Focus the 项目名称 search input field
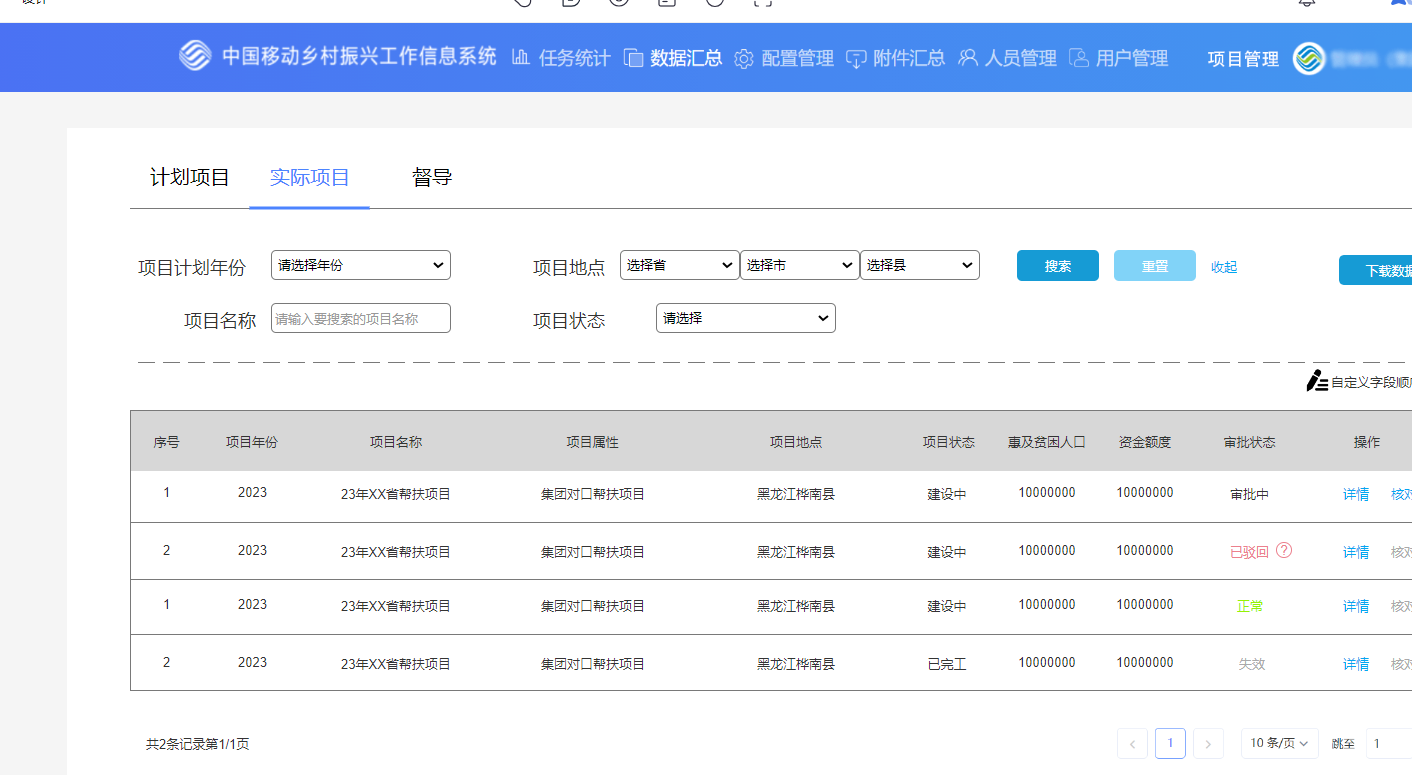The image size is (1412, 775). 361,318
